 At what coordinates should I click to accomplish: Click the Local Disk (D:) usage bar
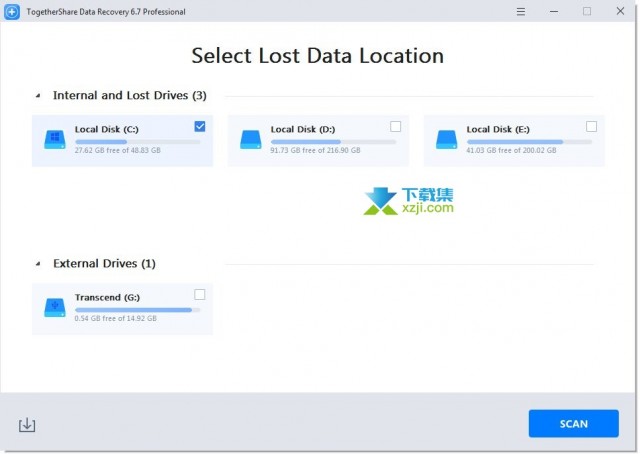point(333,142)
